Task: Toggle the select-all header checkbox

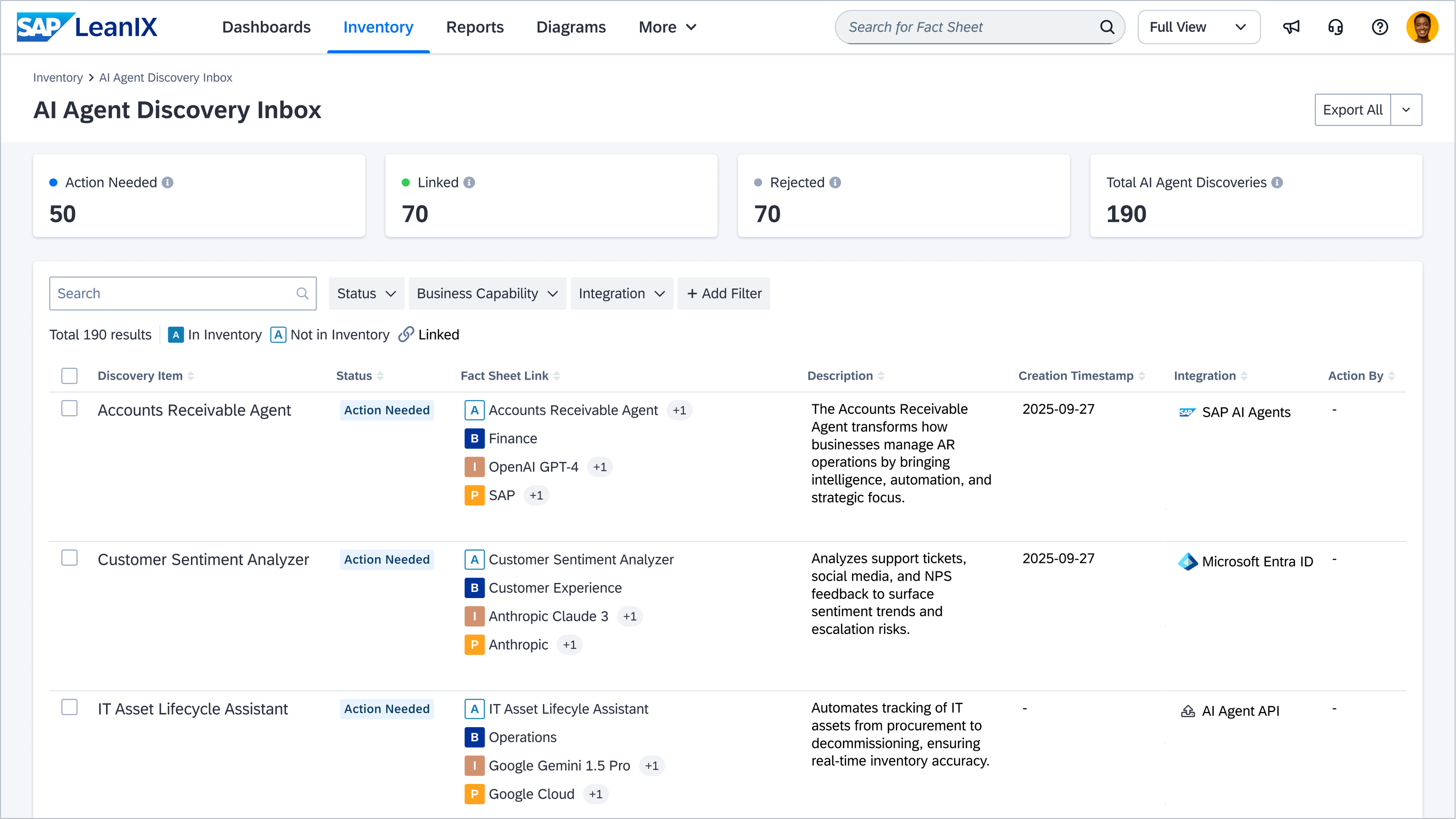Action: point(70,376)
